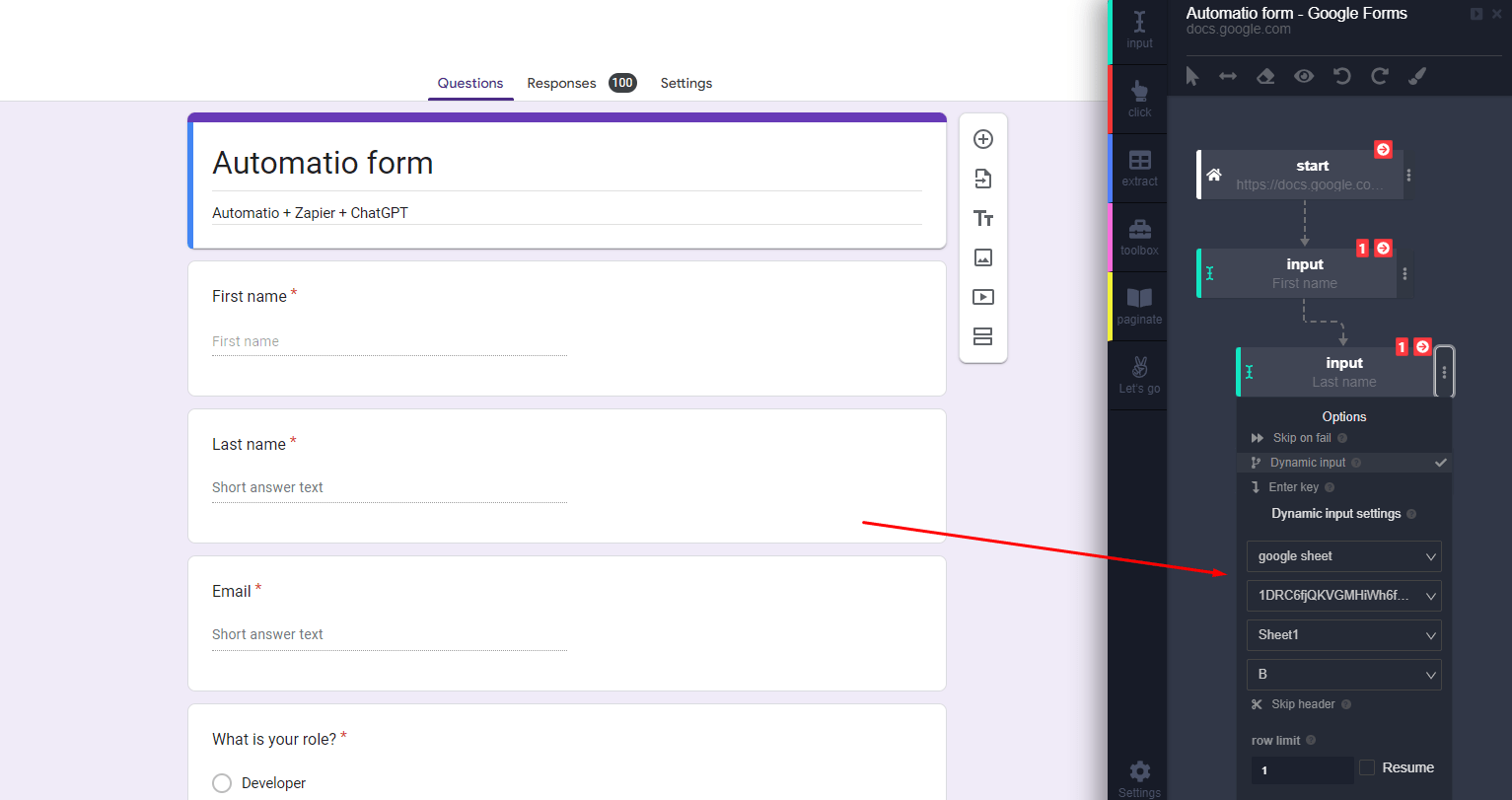Click the undo arrow icon
Screen dimensions: 1512x800
tap(1341, 76)
